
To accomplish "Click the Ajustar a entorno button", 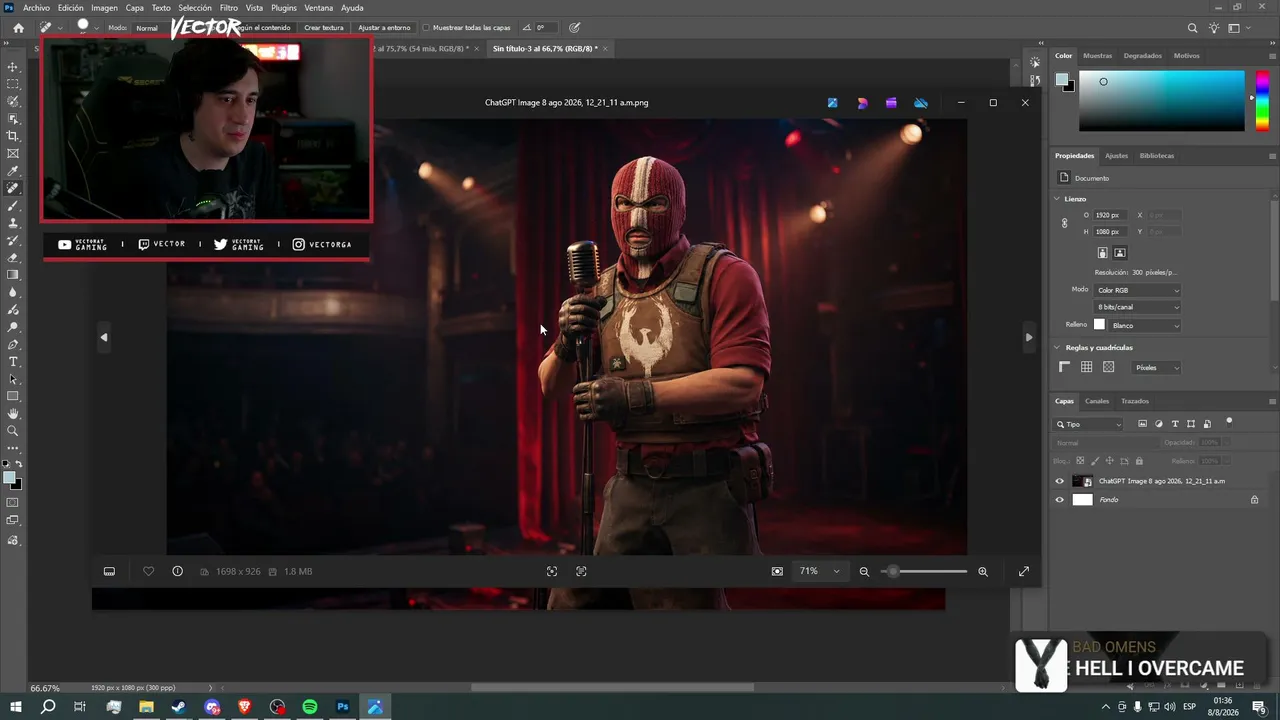I will (x=385, y=28).
